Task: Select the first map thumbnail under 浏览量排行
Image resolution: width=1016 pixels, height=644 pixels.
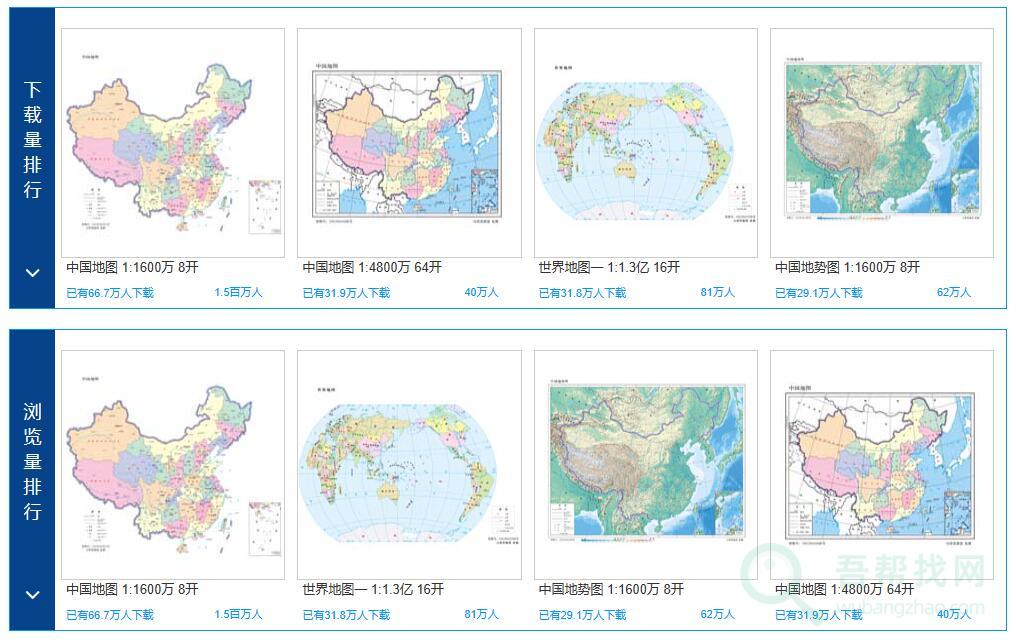Action: click(x=172, y=460)
